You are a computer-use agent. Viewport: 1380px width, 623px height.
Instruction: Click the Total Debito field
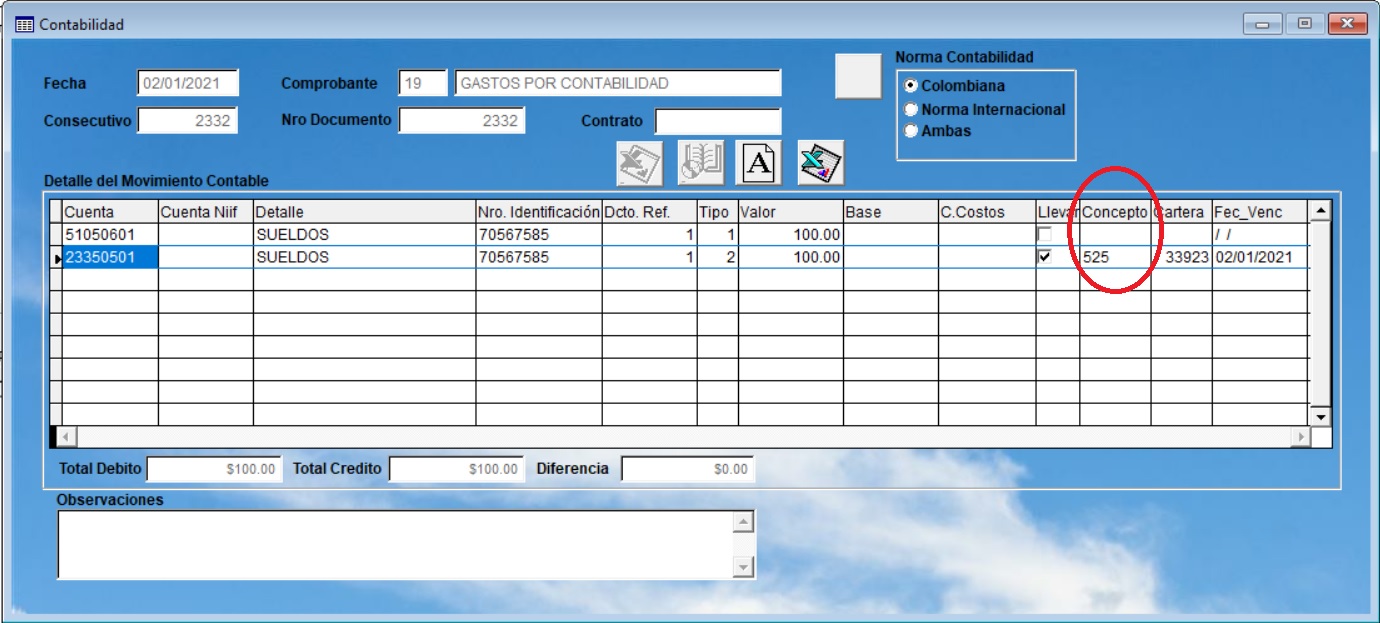click(215, 468)
